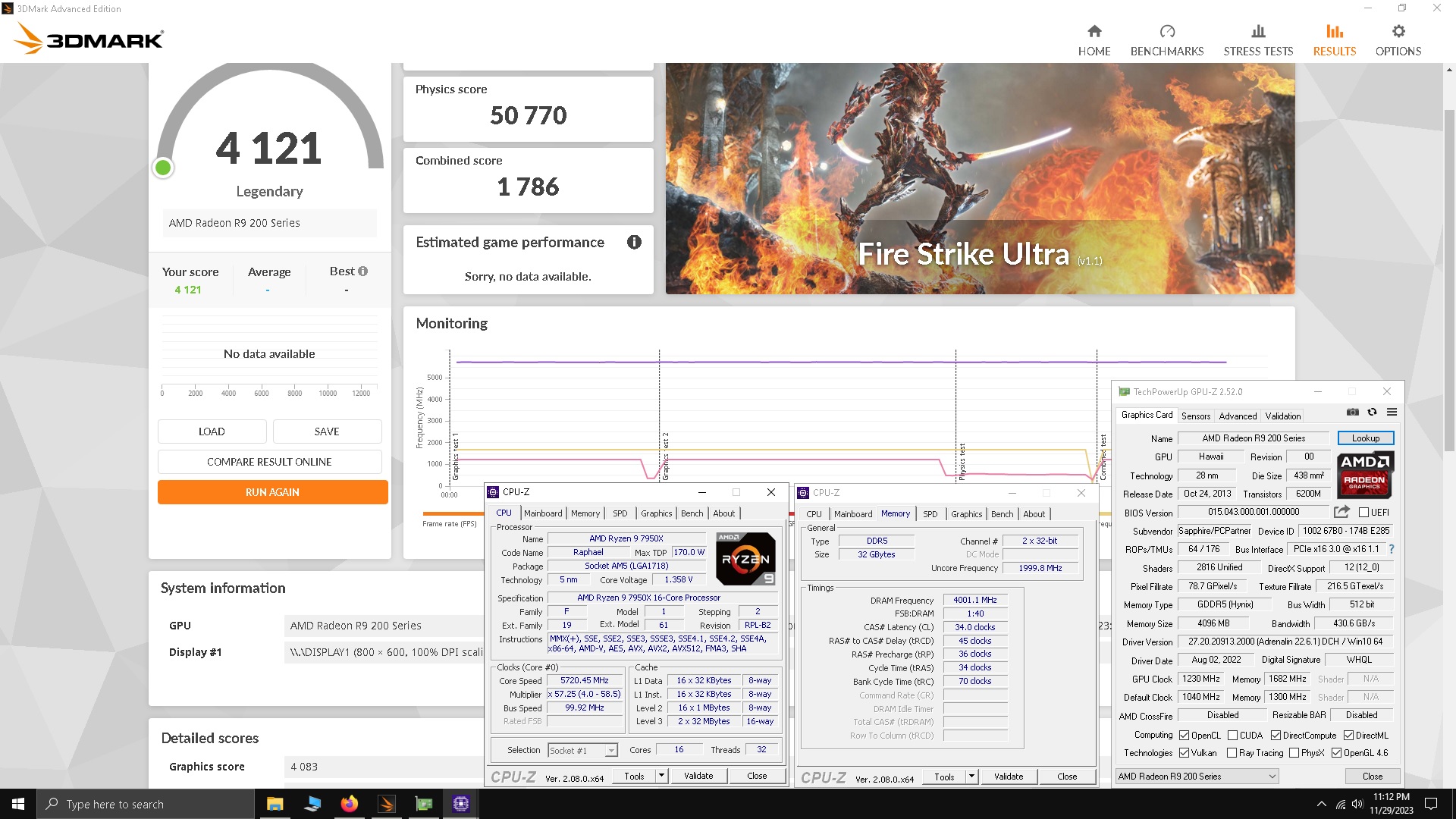Image resolution: width=1456 pixels, height=819 pixels.
Task: Toggle Ray Tracing checkbox
Action: point(1232,753)
